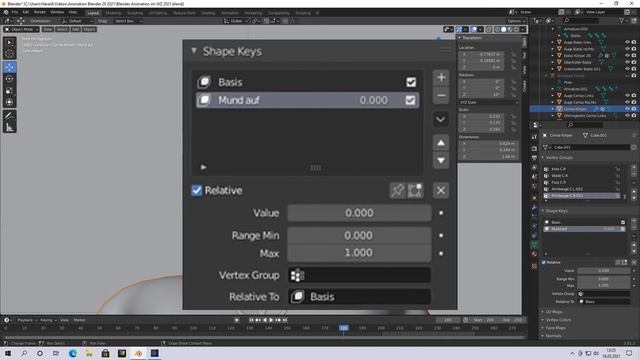Open the XYZ Euler rotation mode dropdown
This screenshot has height=360, width=640.
pyautogui.click(x=489, y=102)
